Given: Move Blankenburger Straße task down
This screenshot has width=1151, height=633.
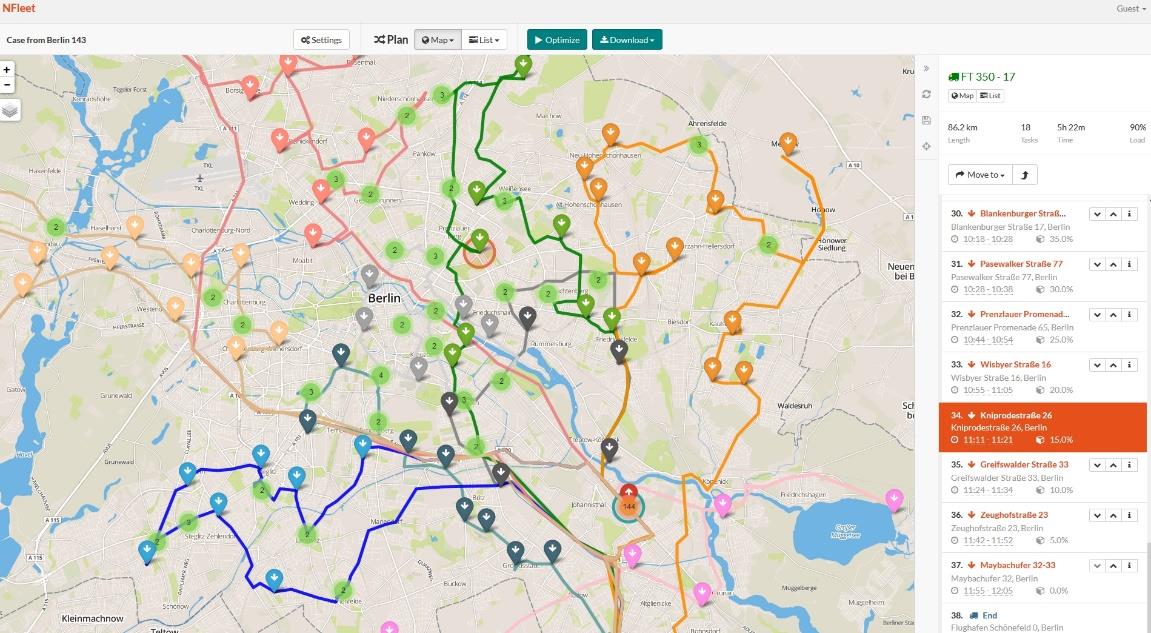Looking at the screenshot, I should [x=1097, y=214].
